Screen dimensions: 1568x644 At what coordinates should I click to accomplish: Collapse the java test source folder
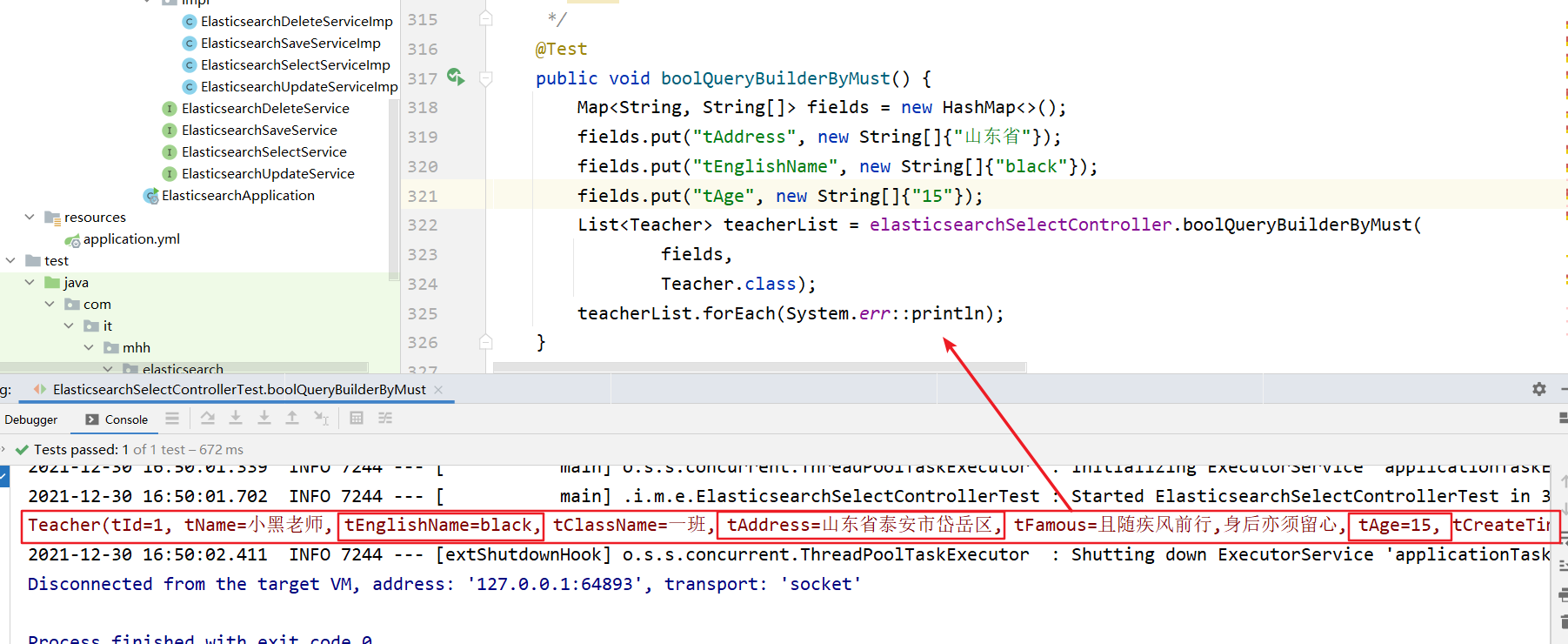(30, 282)
